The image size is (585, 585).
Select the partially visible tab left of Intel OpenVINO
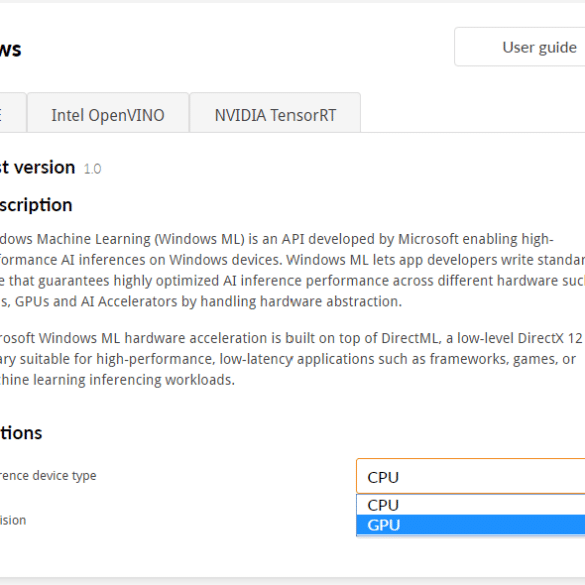13,113
